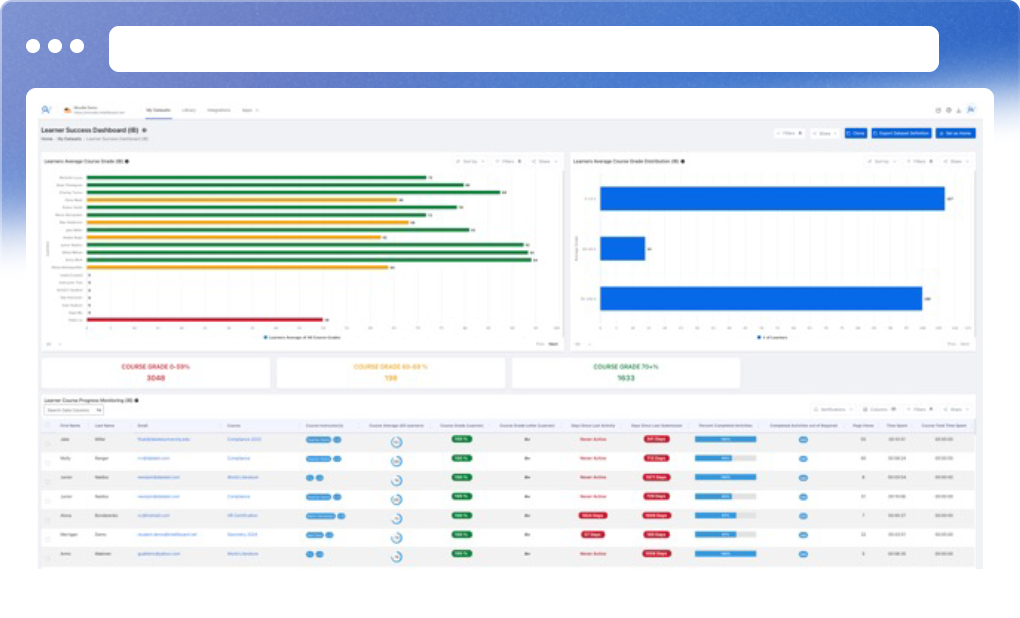Viewport: 1020px width, 618px height.
Task: Click the Completed Activities badge in Demo's row
Action: click(x=803, y=535)
